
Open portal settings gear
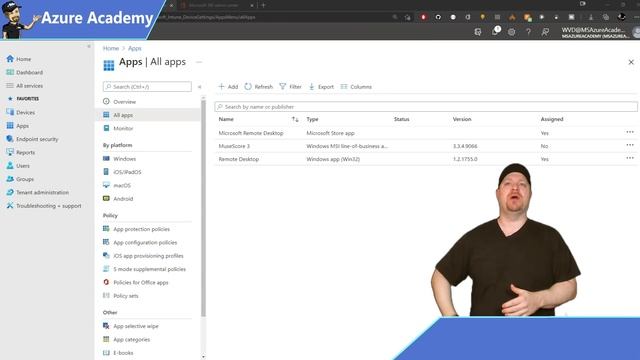(x=511, y=31)
